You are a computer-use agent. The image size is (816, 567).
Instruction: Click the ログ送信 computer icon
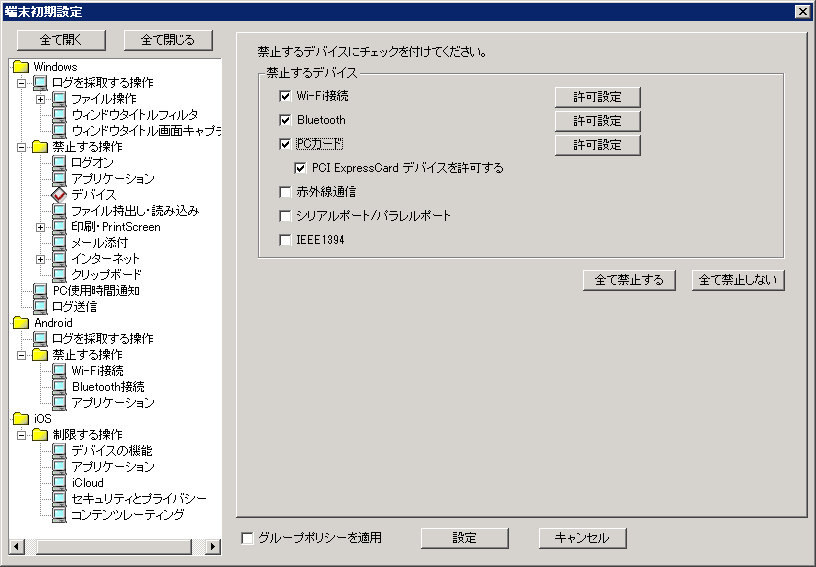click(x=40, y=307)
